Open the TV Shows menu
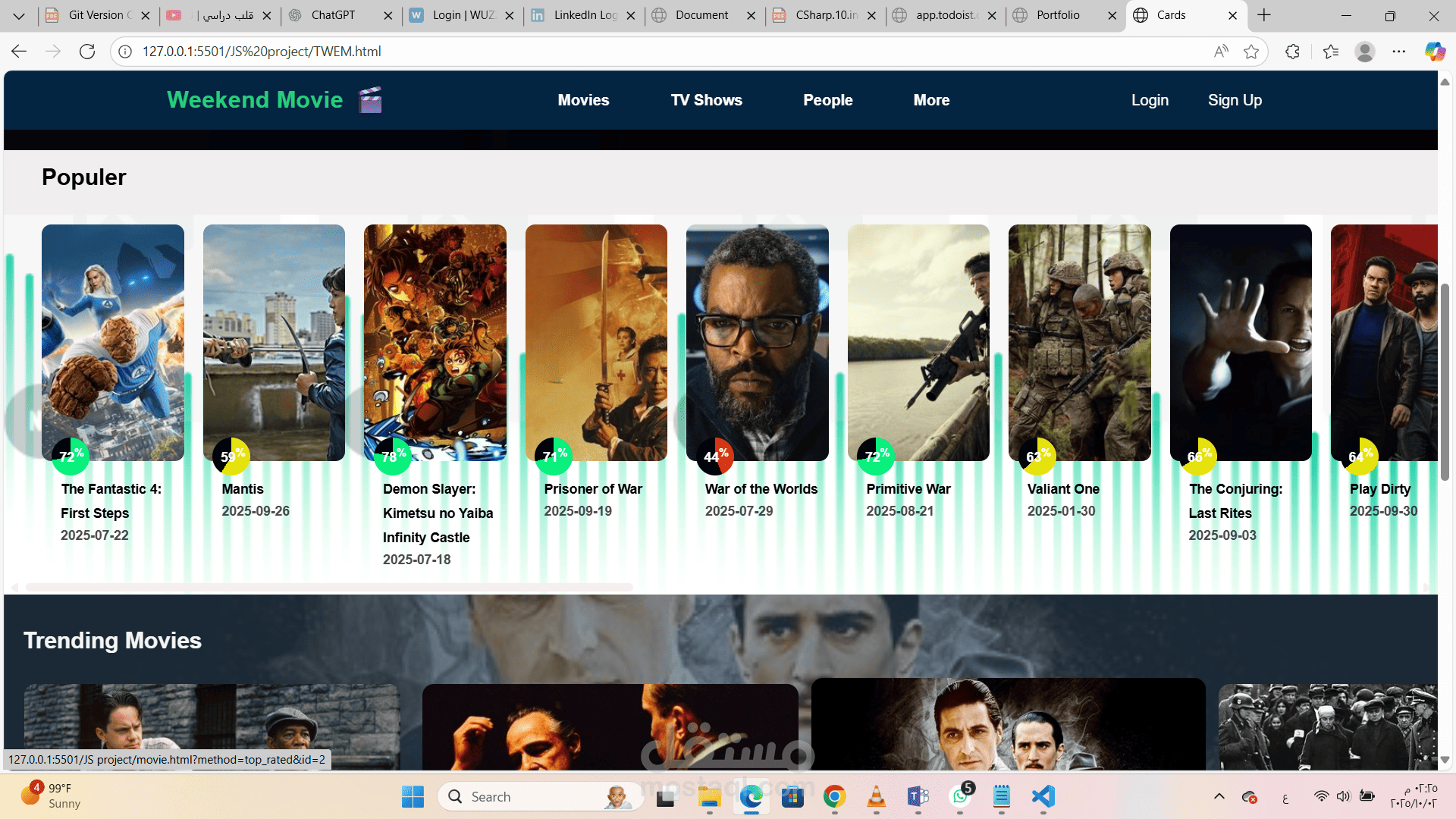Viewport: 1456px width, 819px height. tap(706, 100)
